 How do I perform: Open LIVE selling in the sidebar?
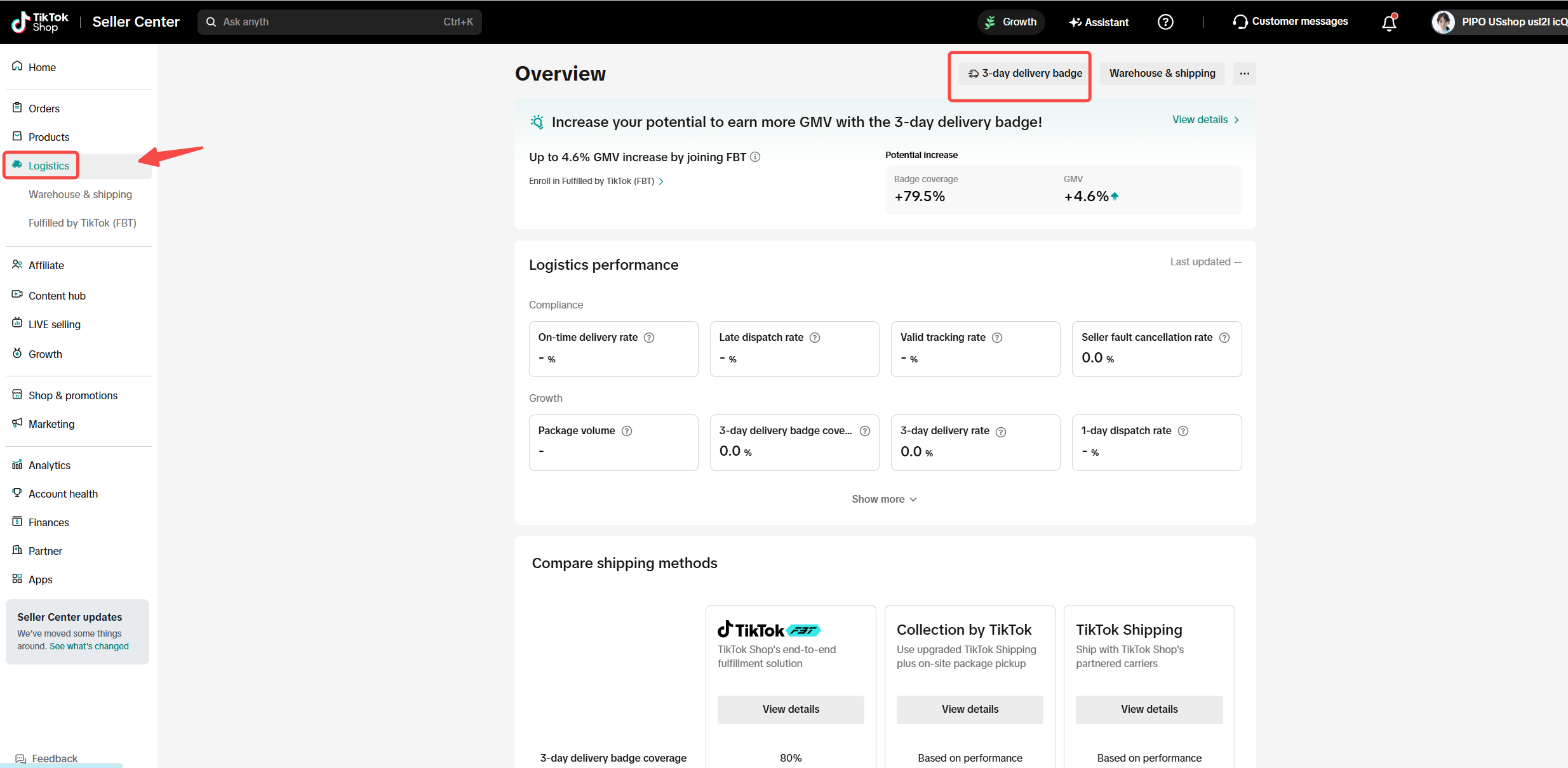point(55,324)
